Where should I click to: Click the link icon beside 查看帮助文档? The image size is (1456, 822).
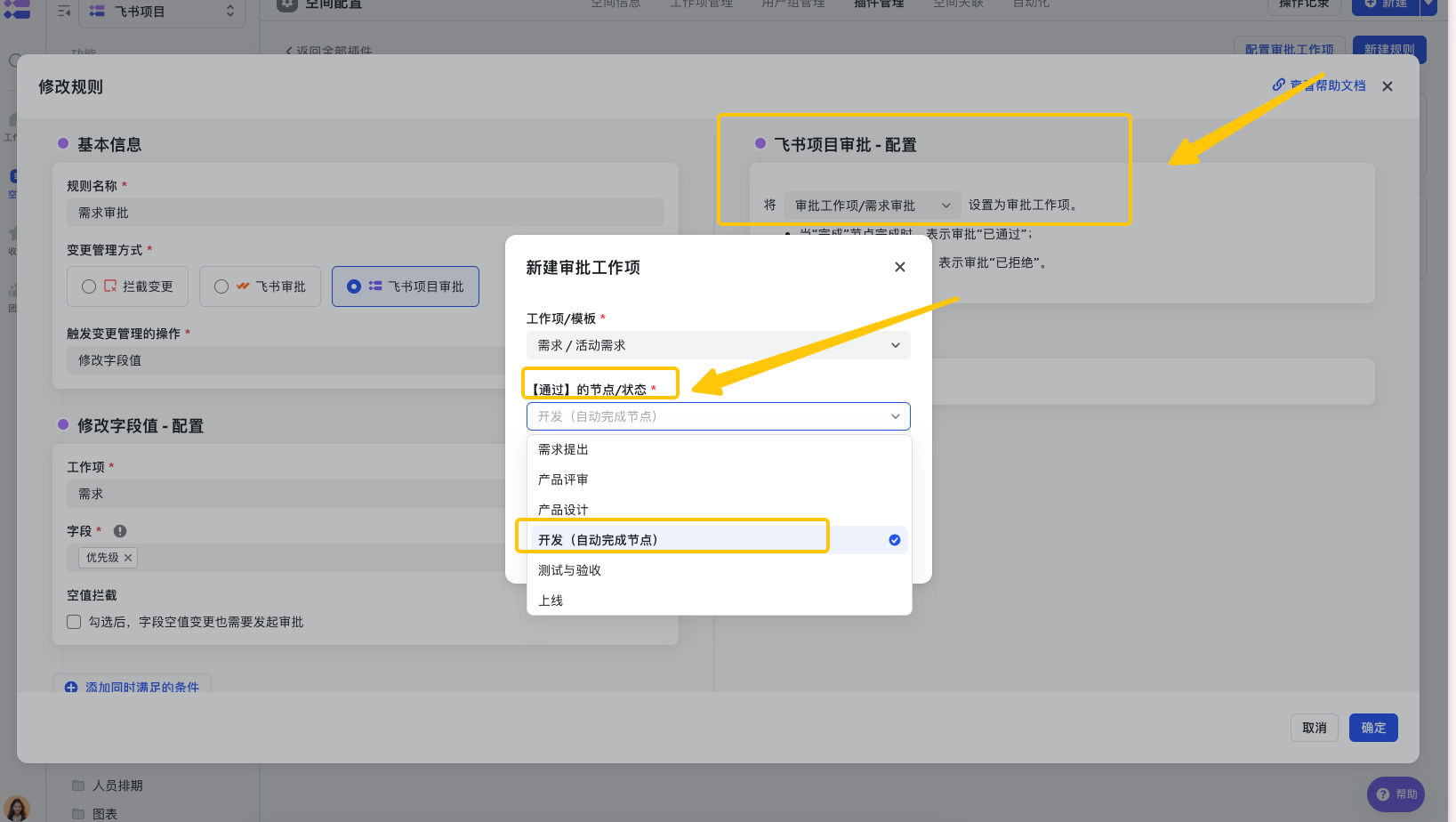pyautogui.click(x=1279, y=85)
